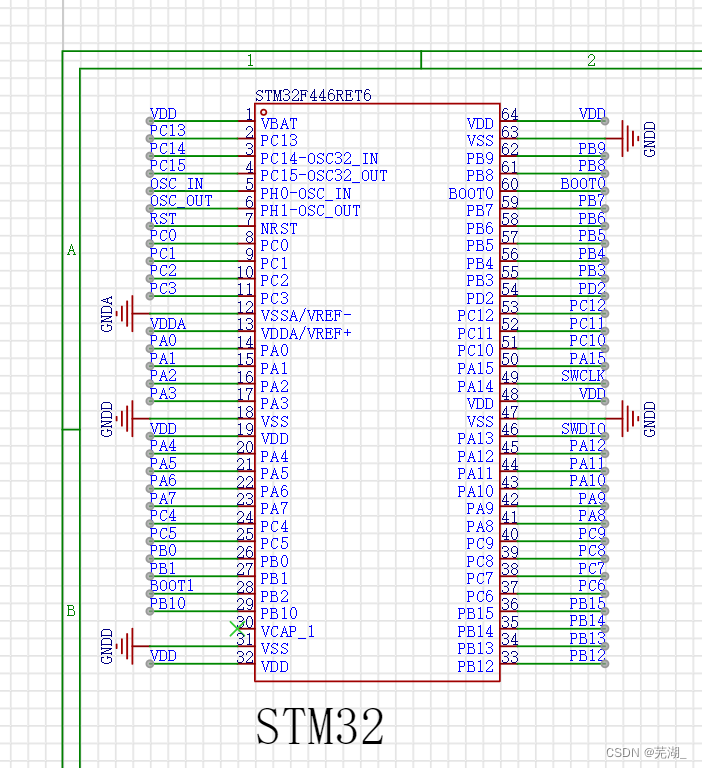
Task: Select the PA15 net label right of pin 50
Action: tap(587, 359)
